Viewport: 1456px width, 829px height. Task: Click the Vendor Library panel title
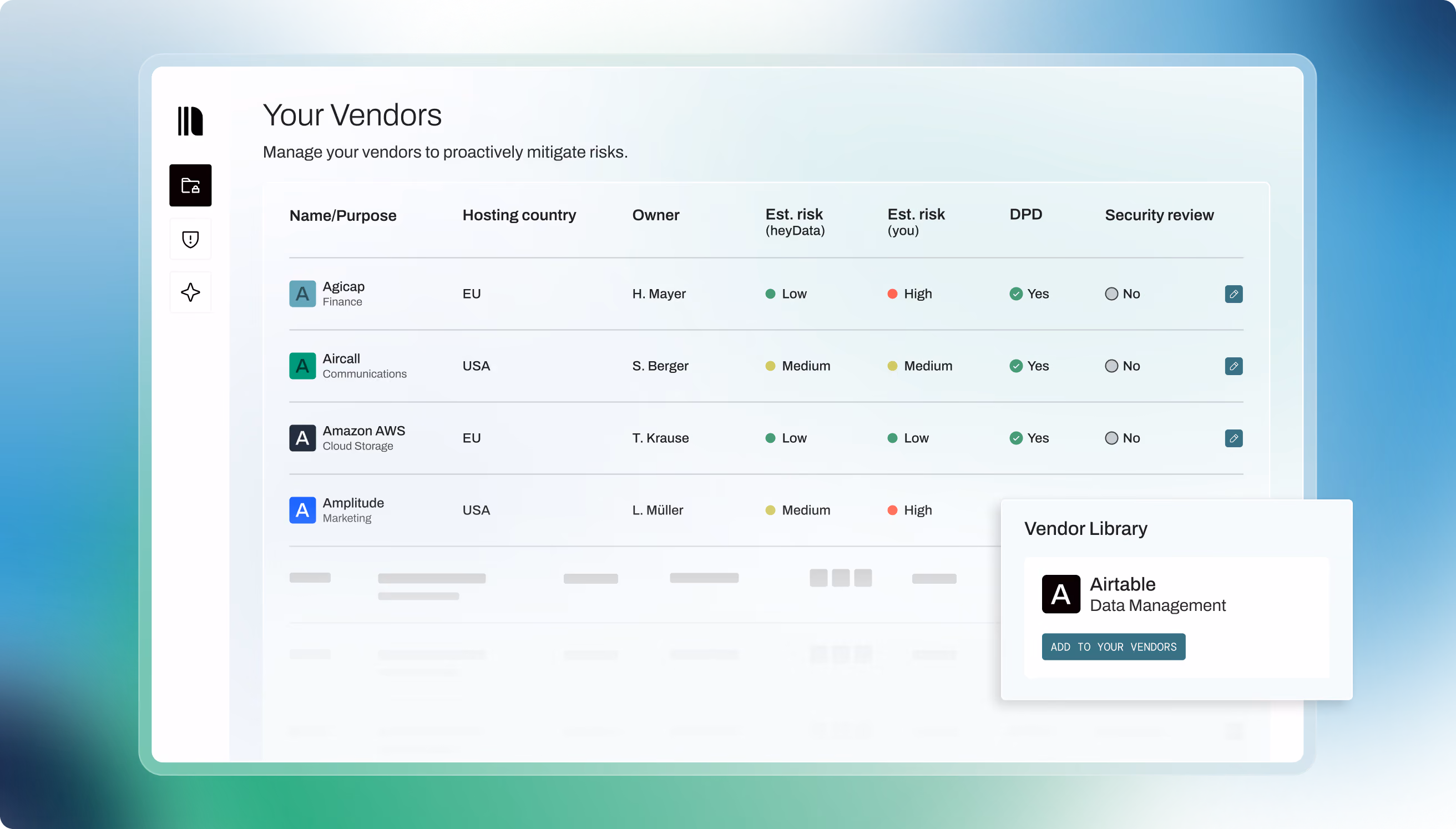tap(1085, 529)
